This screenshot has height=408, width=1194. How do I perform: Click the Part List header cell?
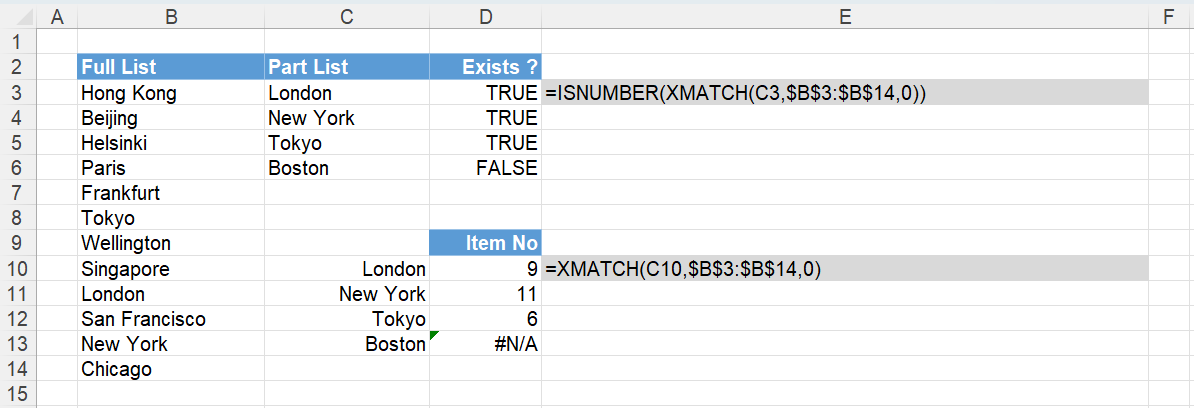[x=346, y=66]
